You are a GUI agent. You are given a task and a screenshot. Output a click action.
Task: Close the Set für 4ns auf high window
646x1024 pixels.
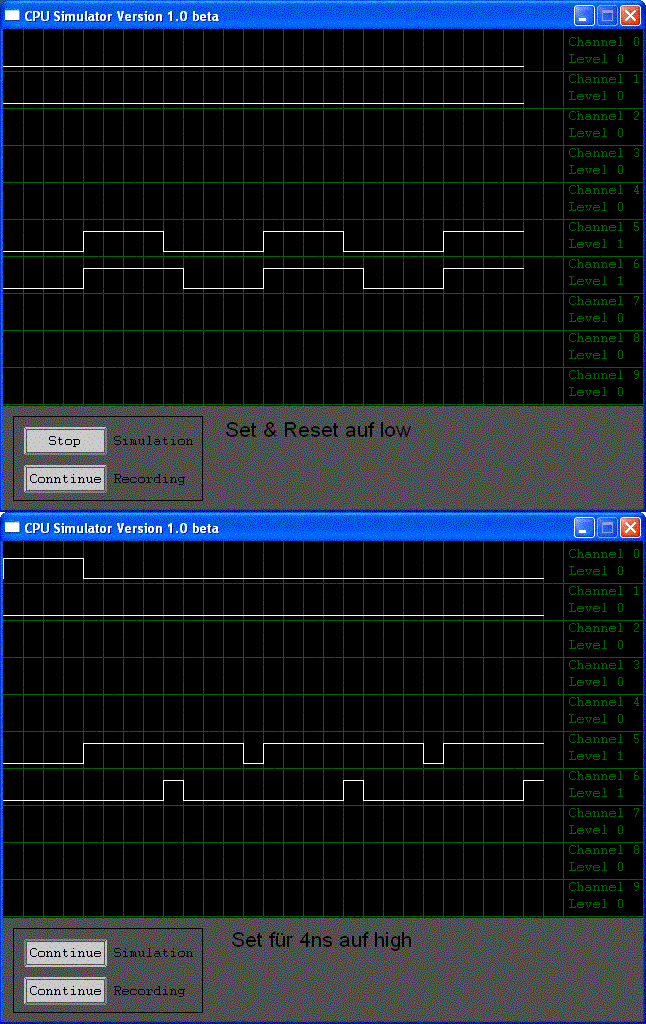(630, 528)
